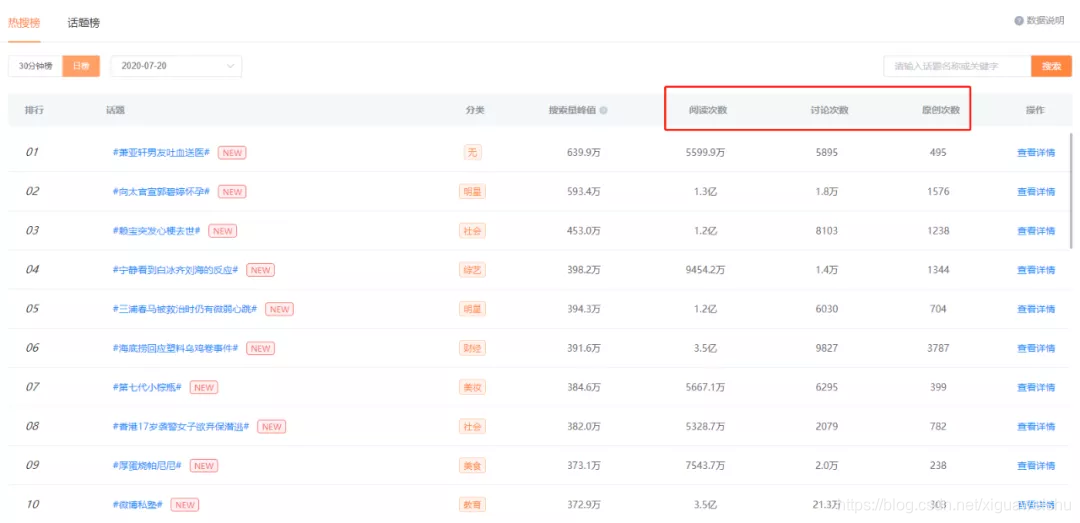Open topic #厚蛋烧帕尼尼#
The width and height of the screenshot is (1080, 523).
coord(146,466)
